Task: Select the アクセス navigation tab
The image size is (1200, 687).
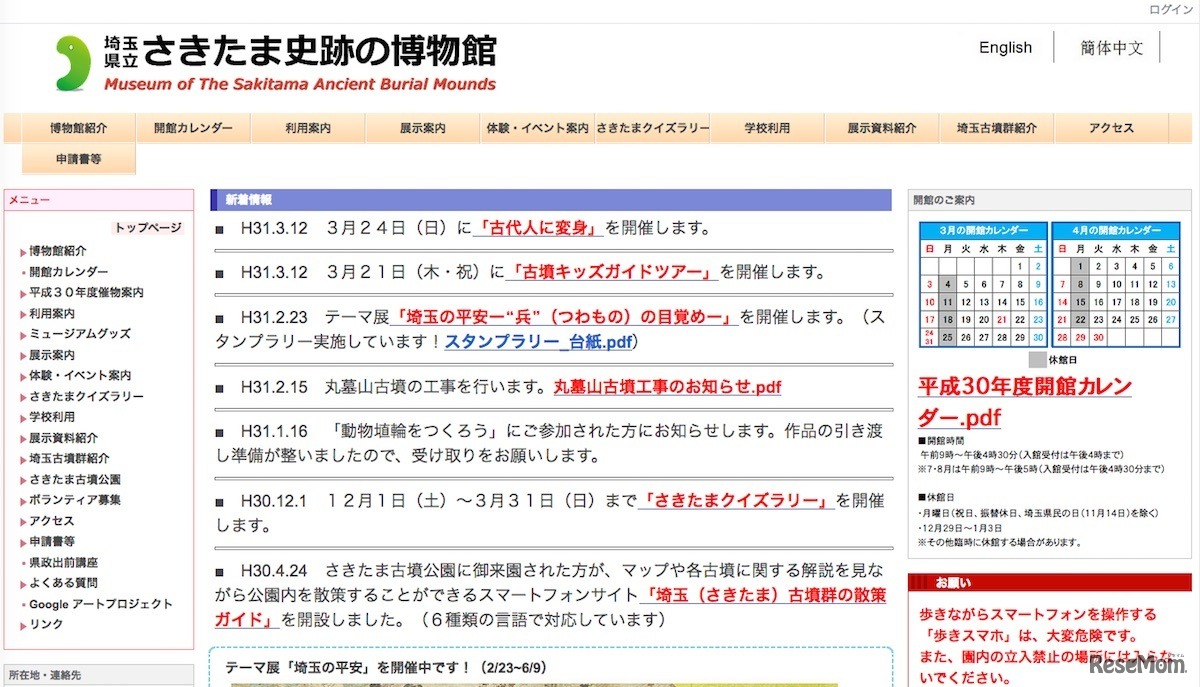Action: click(1111, 129)
